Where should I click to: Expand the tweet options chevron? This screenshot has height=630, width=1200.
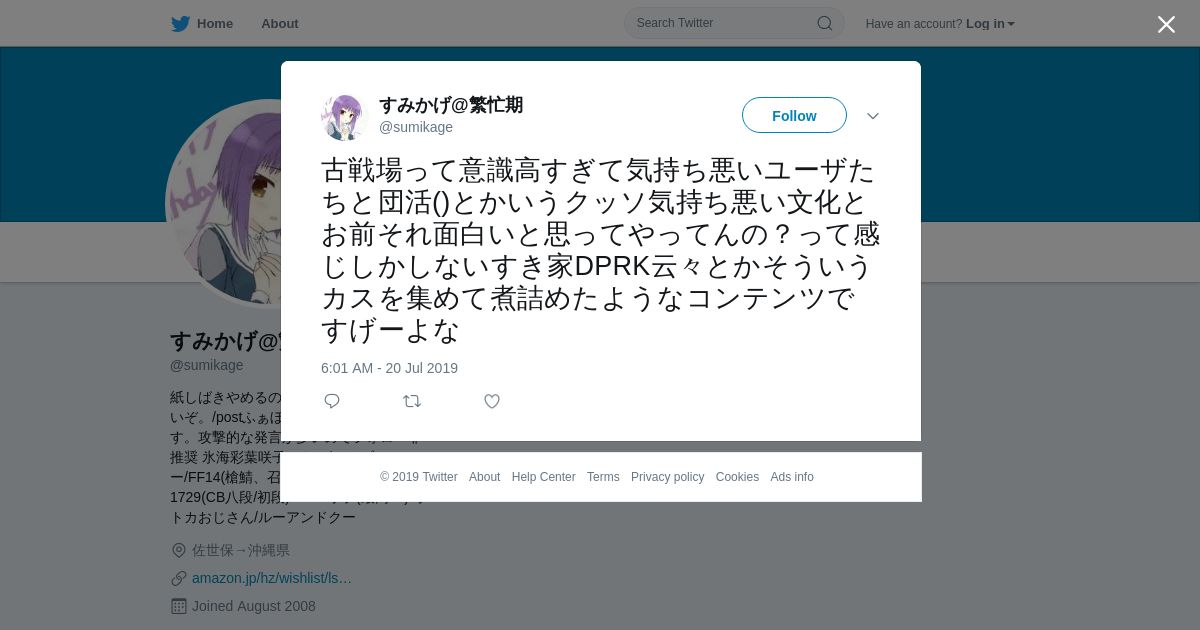pos(873,116)
